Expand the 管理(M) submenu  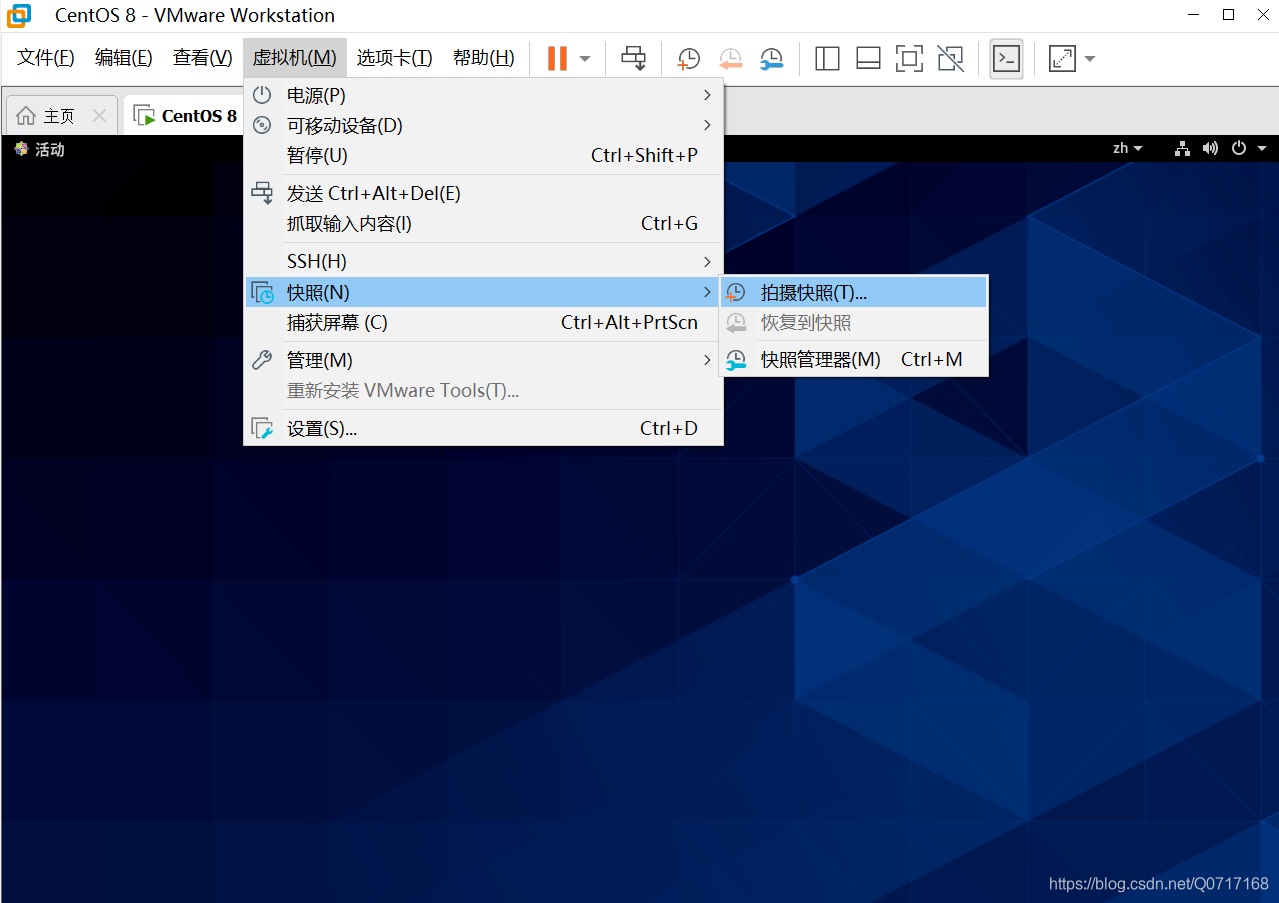483,360
